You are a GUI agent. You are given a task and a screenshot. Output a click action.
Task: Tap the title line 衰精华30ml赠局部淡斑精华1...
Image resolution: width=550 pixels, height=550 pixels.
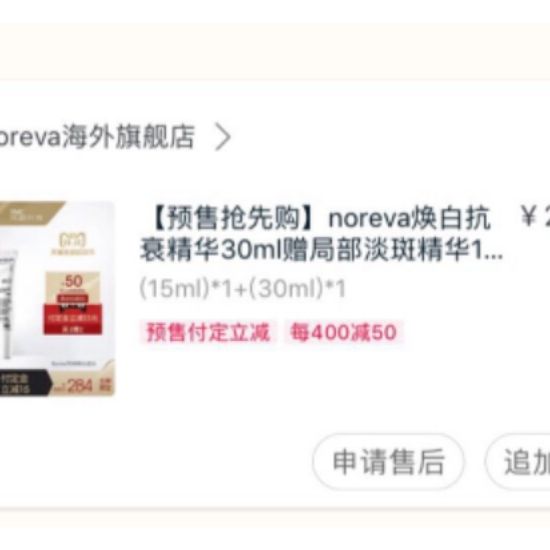click(321, 250)
